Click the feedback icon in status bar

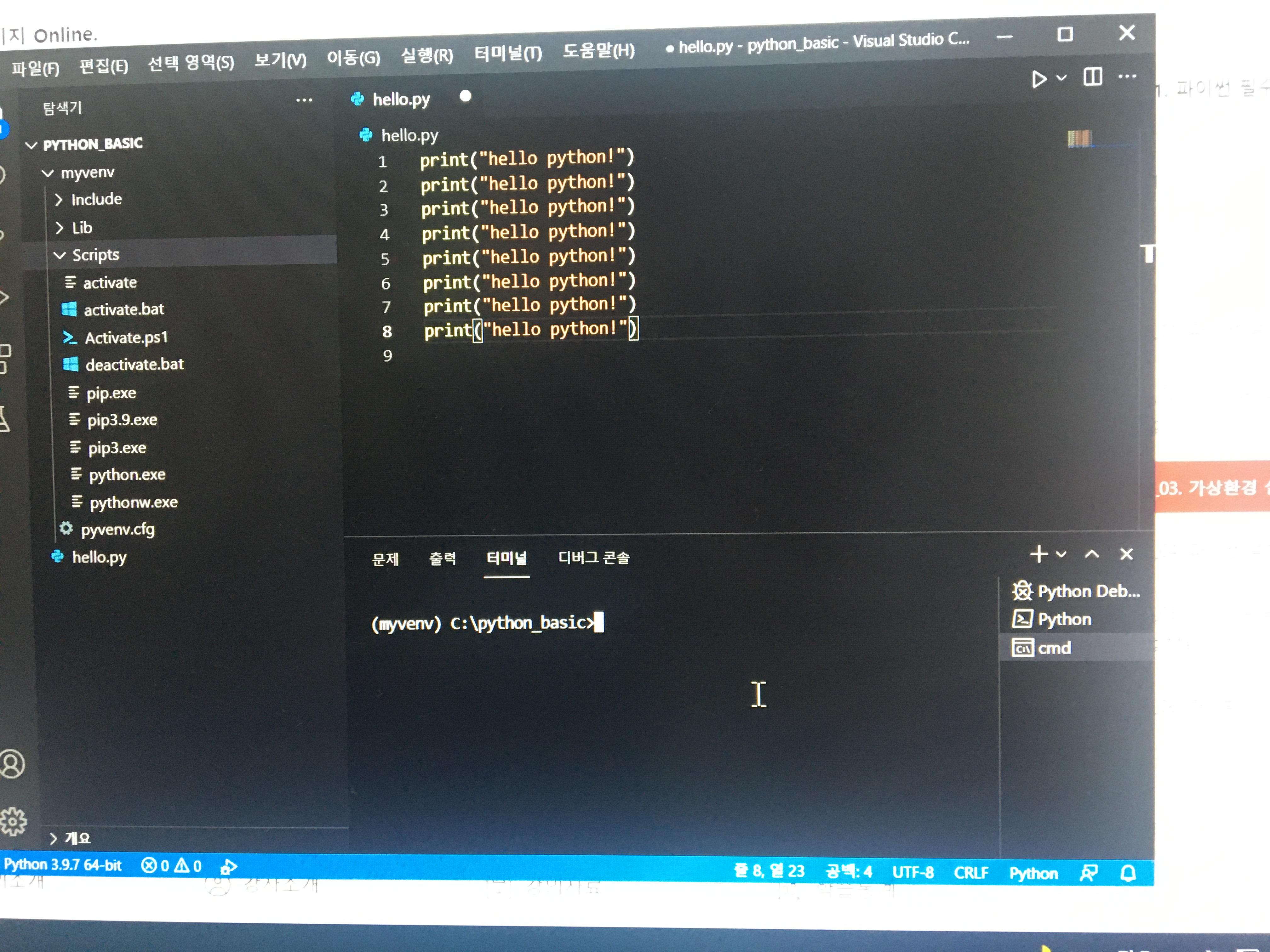tap(1089, 873)
